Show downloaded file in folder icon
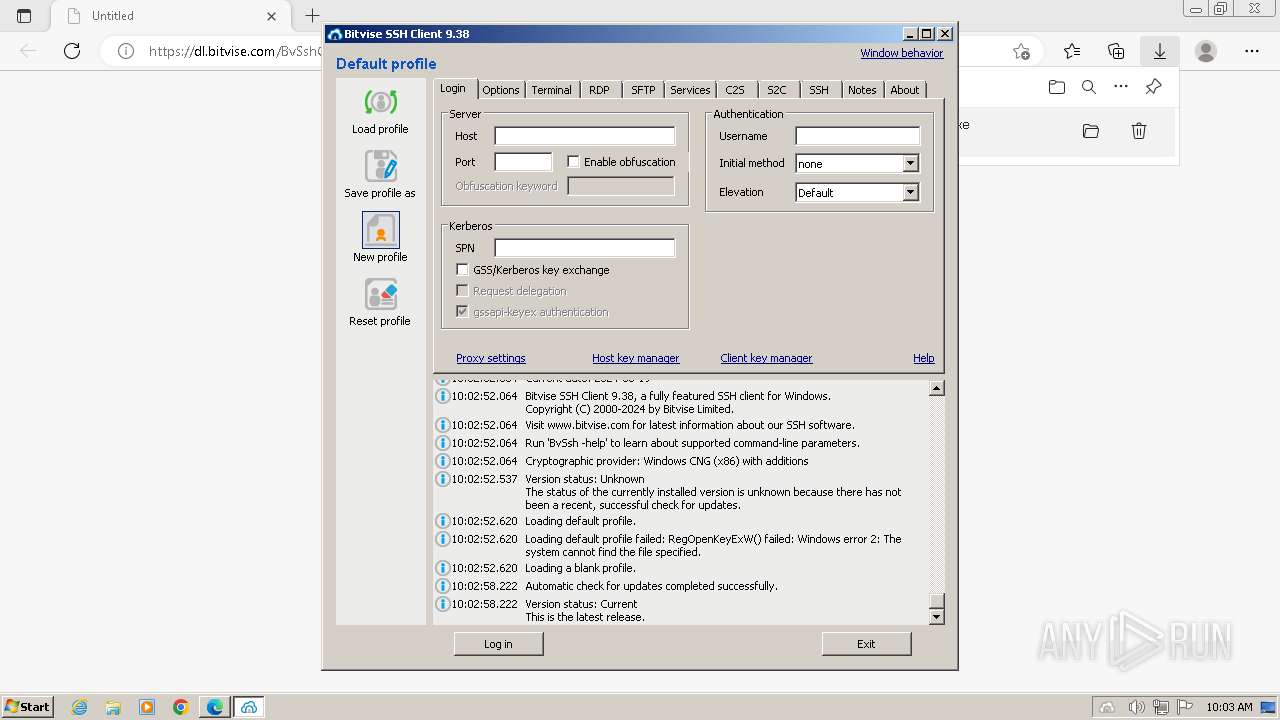1280x720 pixels. pos(1091,131)
